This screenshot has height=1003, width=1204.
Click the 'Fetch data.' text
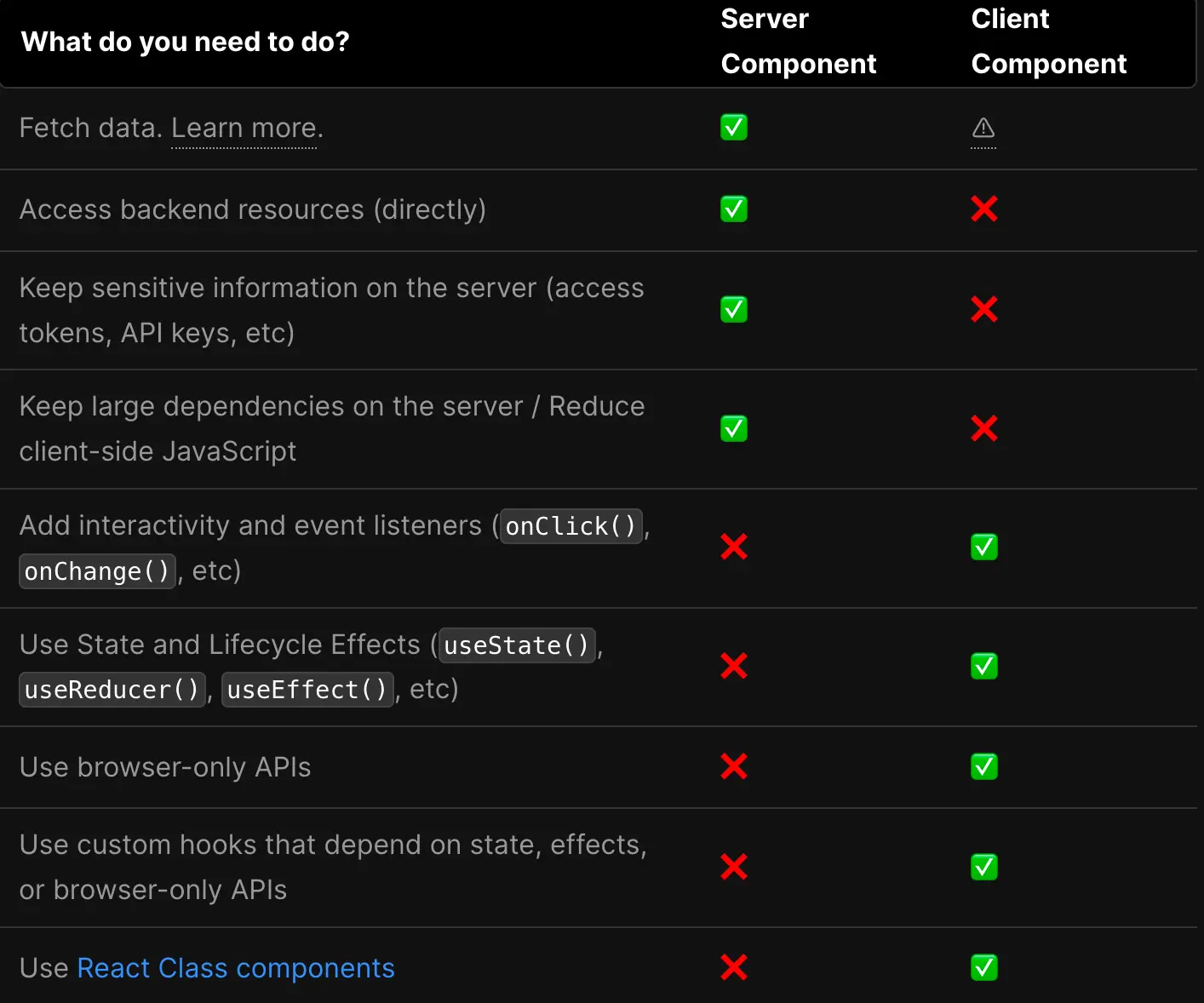[91, 129]
